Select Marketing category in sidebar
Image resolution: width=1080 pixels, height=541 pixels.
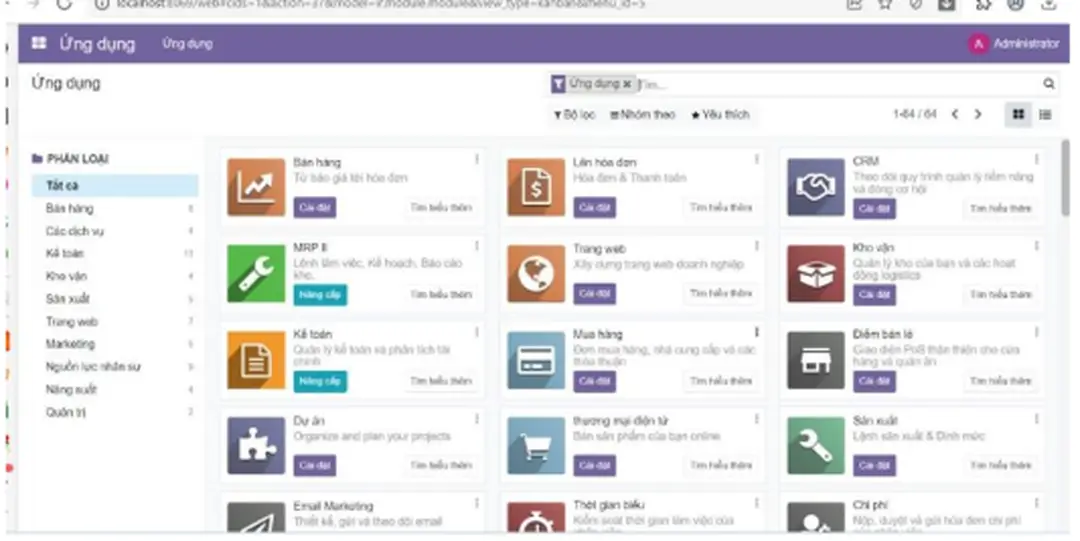pyautogui.click(x=70, y=344)
